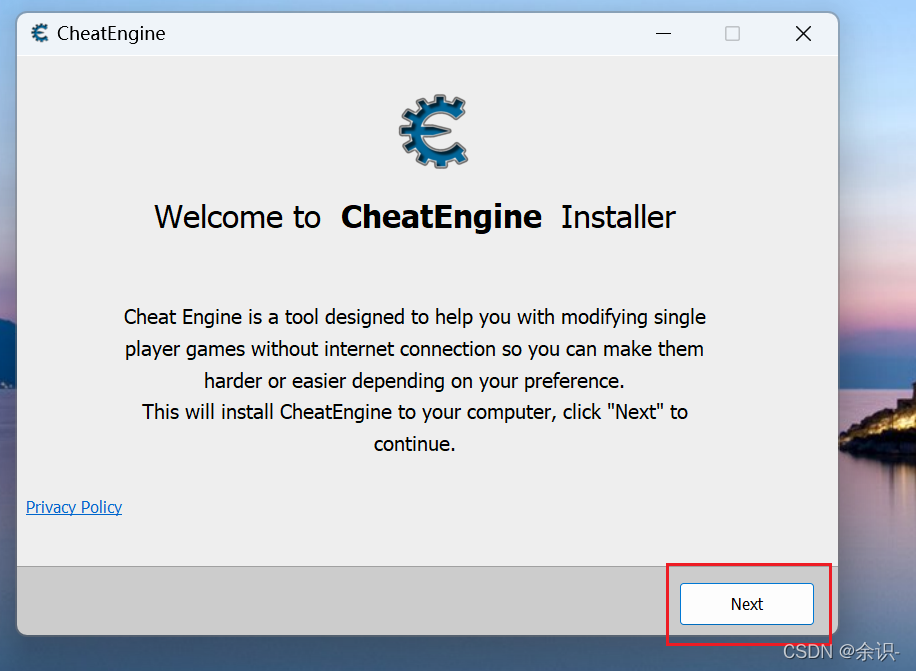Viewport: 916px width, 671px height.
Task: Close the CheatEngine installer window
Action: coord(803,34)
